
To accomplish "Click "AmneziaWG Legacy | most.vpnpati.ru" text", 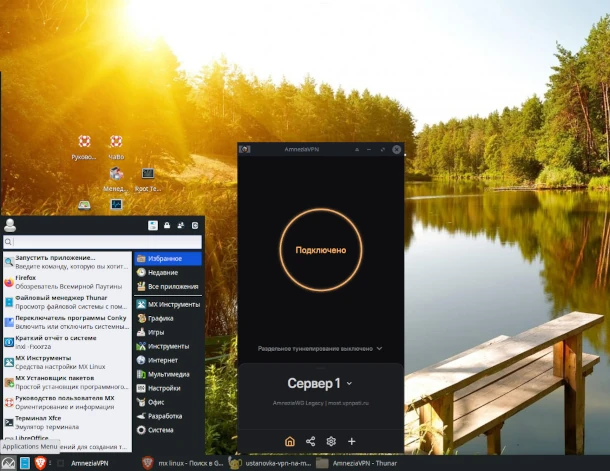I will pos(321,403).
